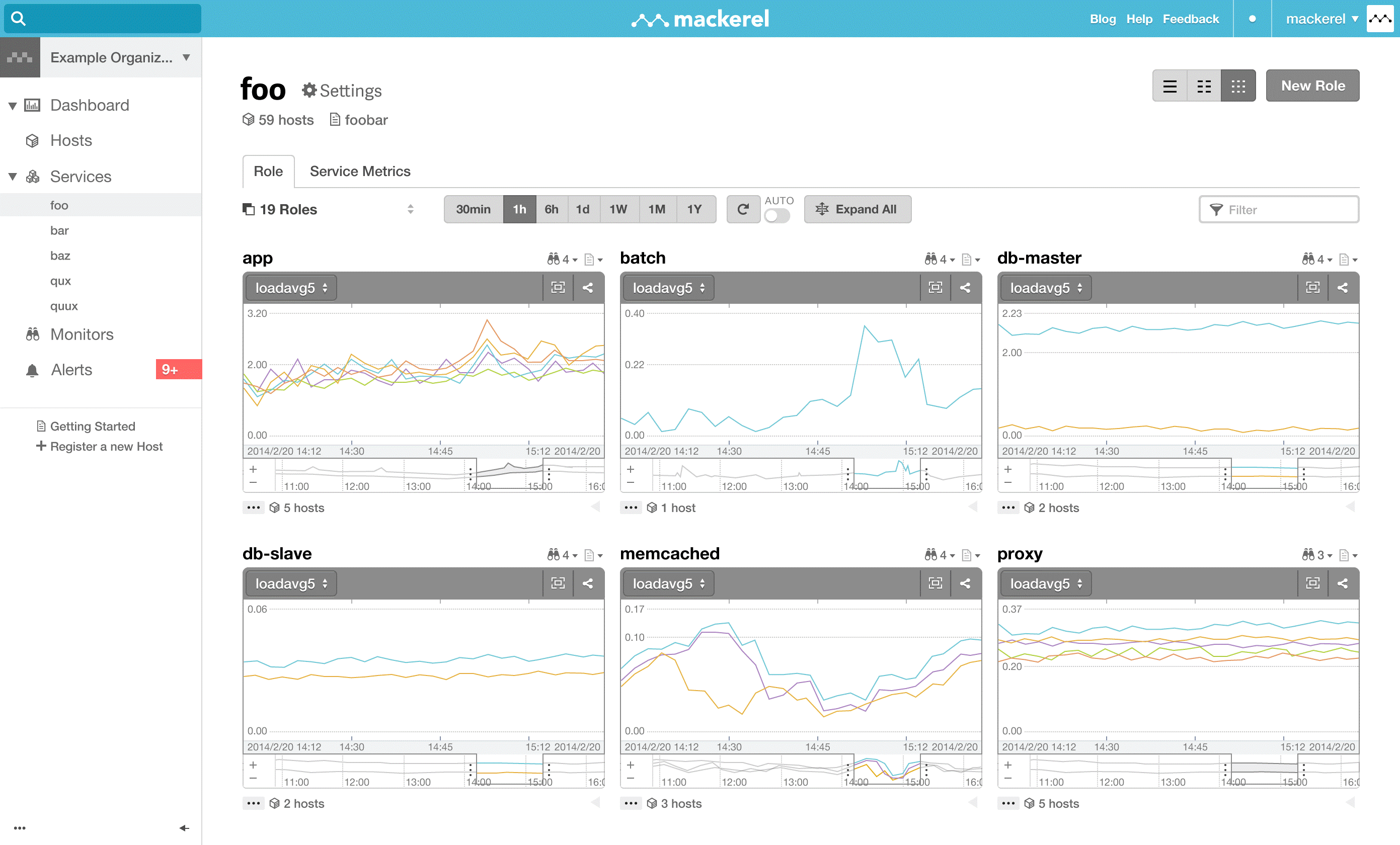Click the batch graph timeline right handle
This screenshot has width=1400, height=845.
click(926, 474)
